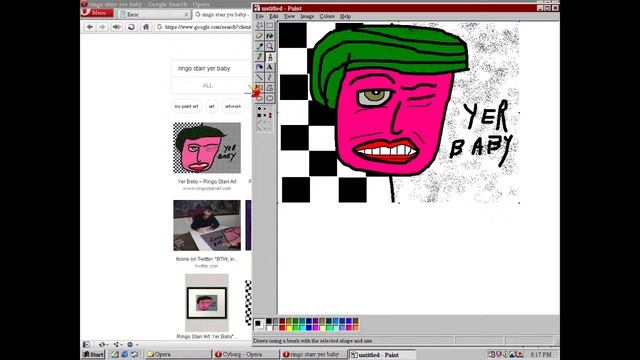Viewport: 640px width, 360px height.
Task: Click Opera's forward navigation arrow
Action: (x=102, y=27)
